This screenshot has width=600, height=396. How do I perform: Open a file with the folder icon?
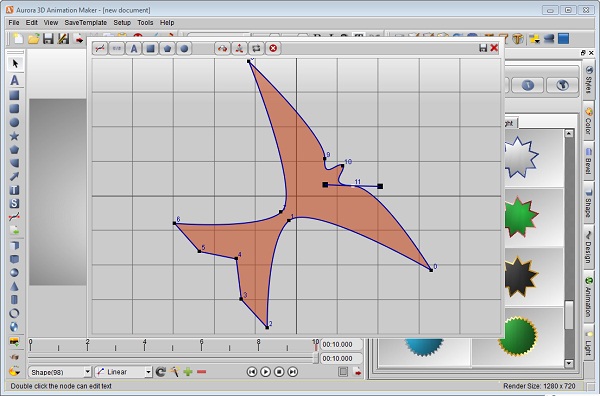tap(33, 39)
